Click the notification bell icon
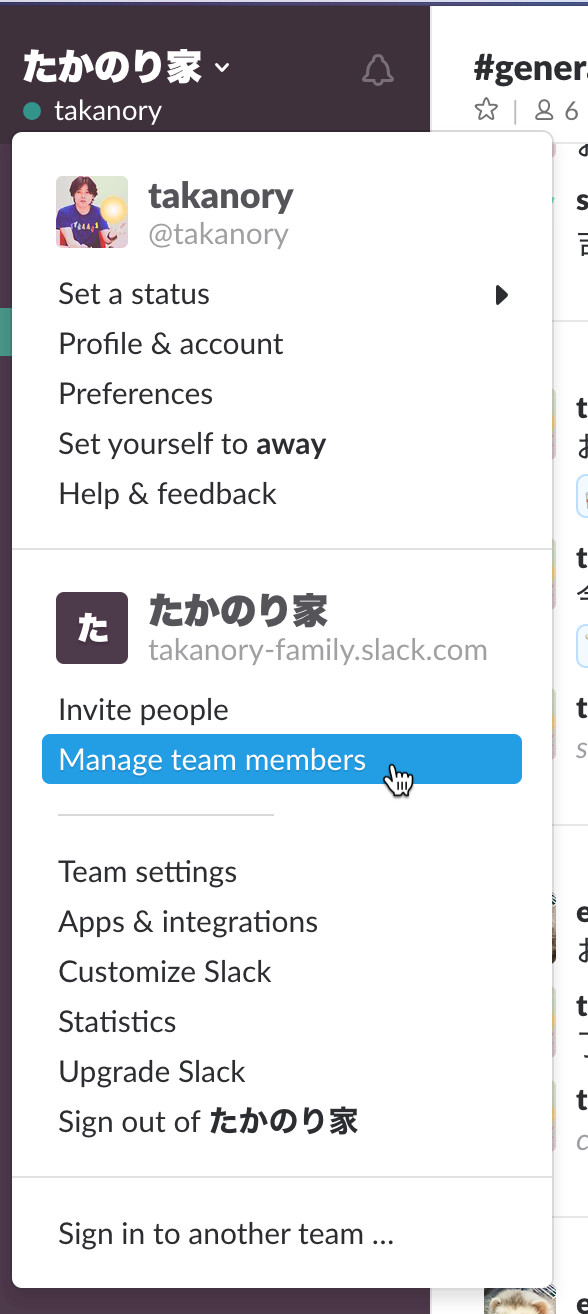588x1314 pixels. click(x=377, y=70)
